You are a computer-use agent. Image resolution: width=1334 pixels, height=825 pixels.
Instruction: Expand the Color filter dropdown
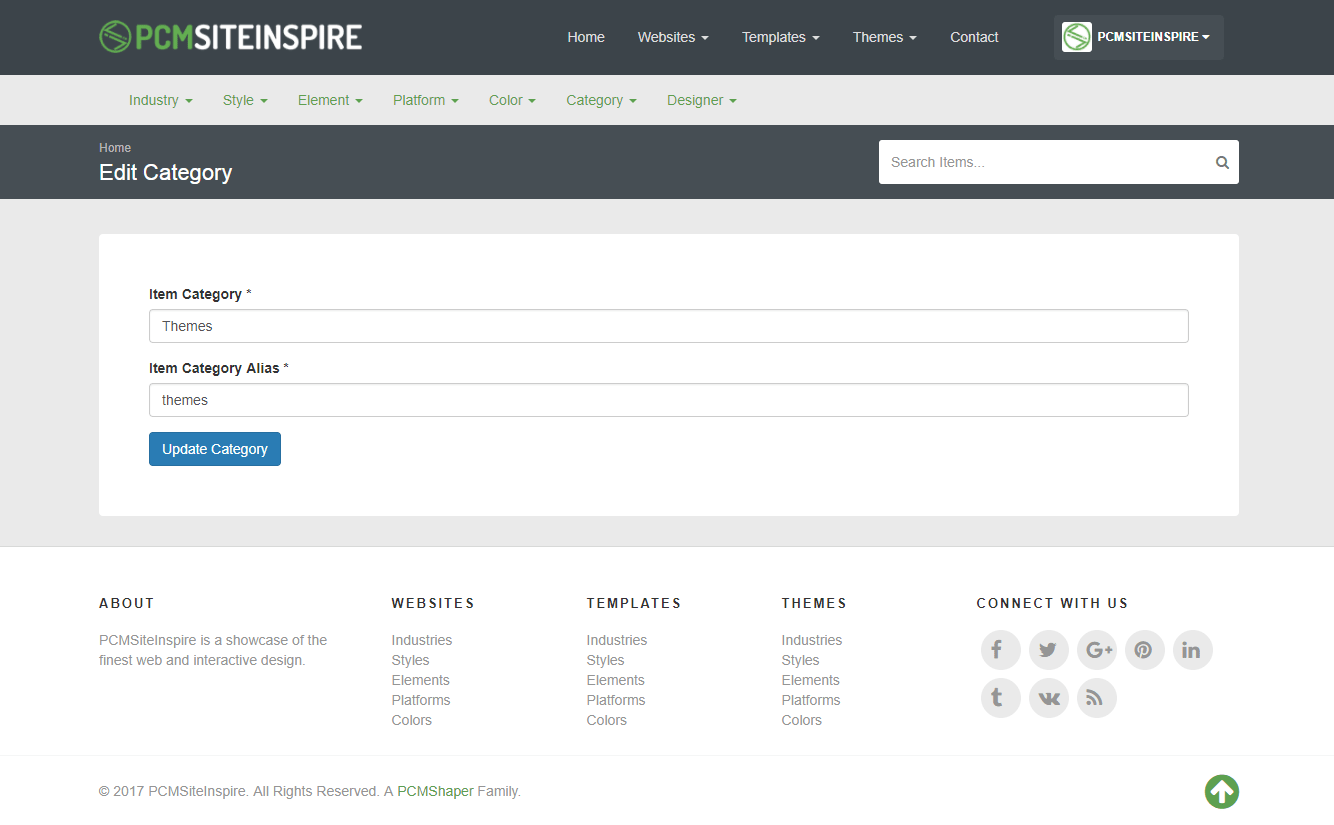point(512,100)
